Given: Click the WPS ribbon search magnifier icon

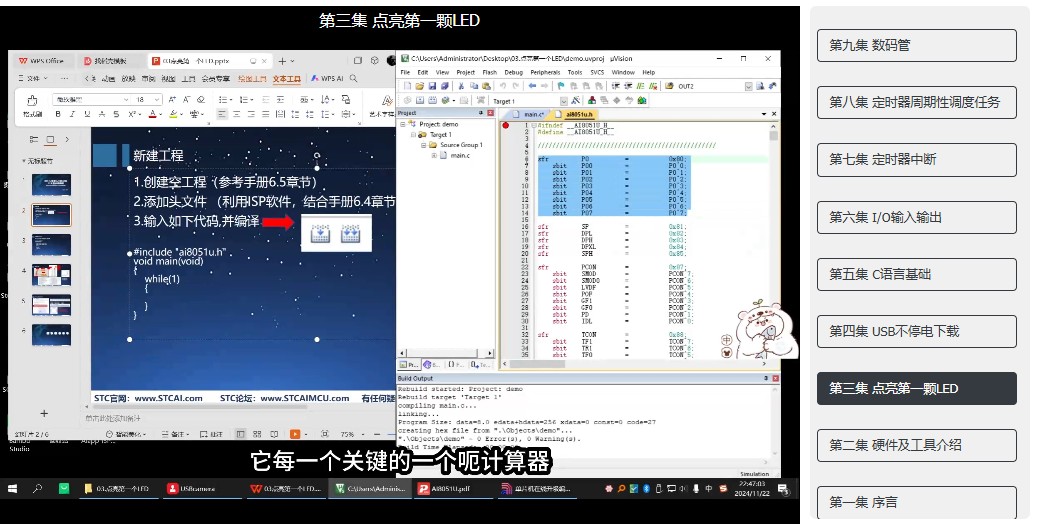Looking at the screenshot, I should click(x=354, y=78).
